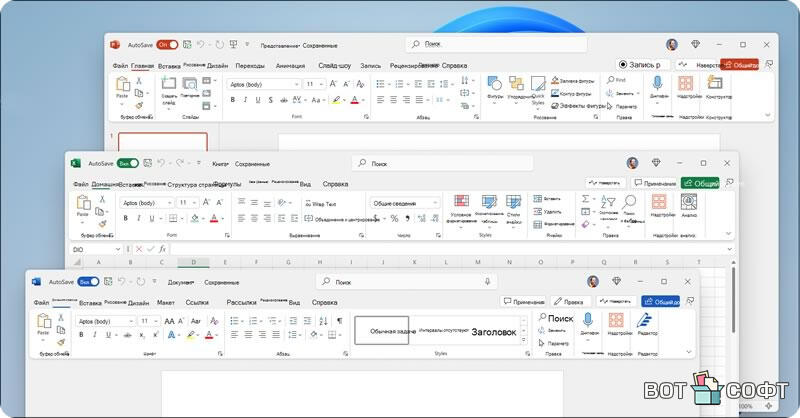Toggle paragraph marks (¶) in Word

pos(339,321)
